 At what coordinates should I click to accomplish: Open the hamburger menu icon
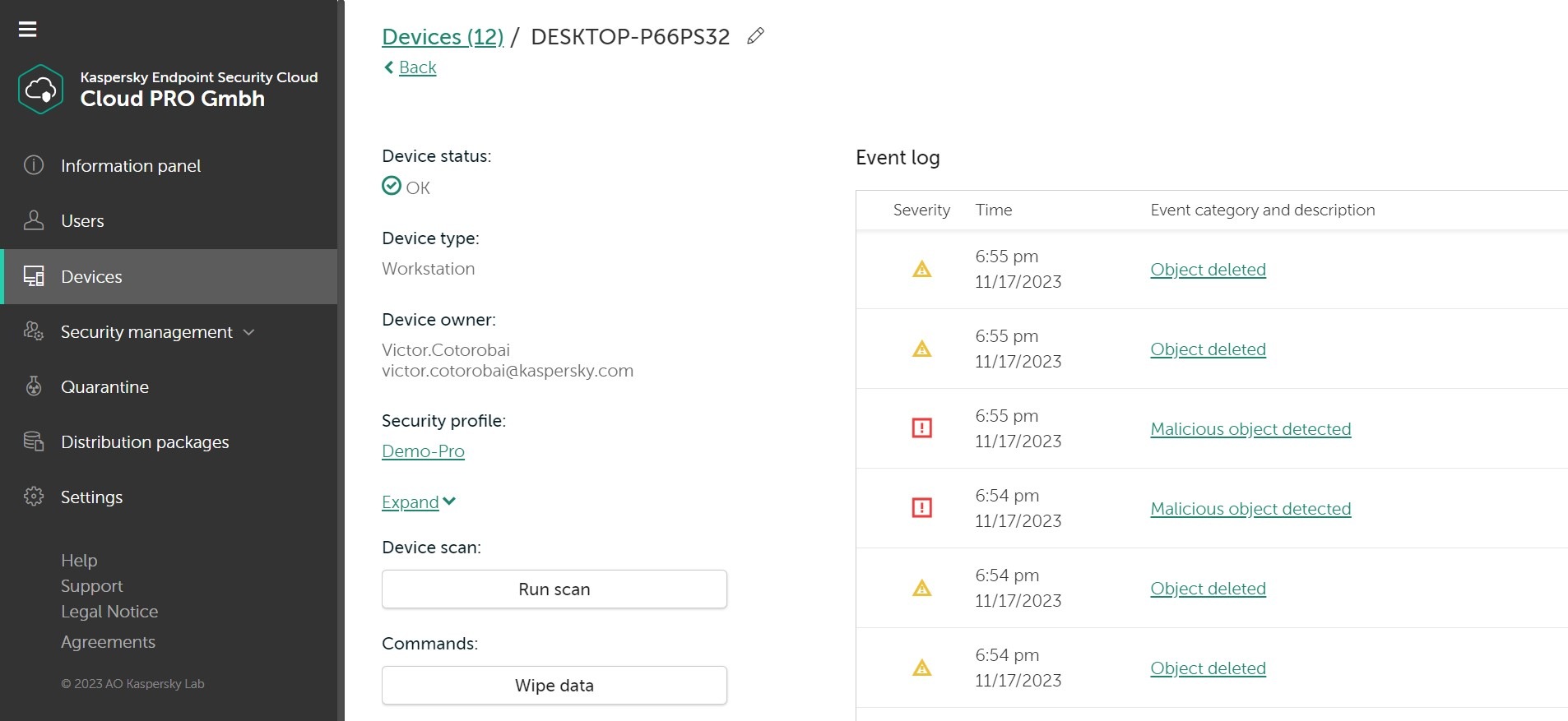pyautogui.click(x=28, y=30)
